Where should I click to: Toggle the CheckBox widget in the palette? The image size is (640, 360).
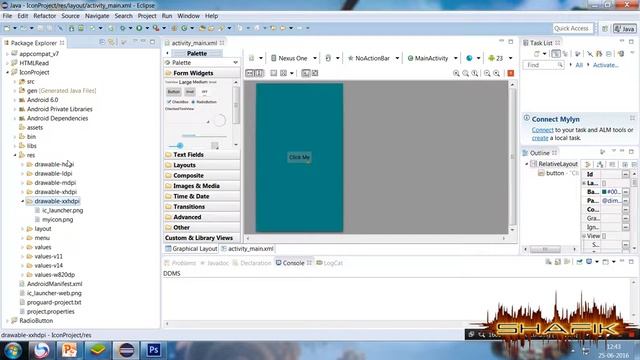pyautogui.click(x=178, y=102)
